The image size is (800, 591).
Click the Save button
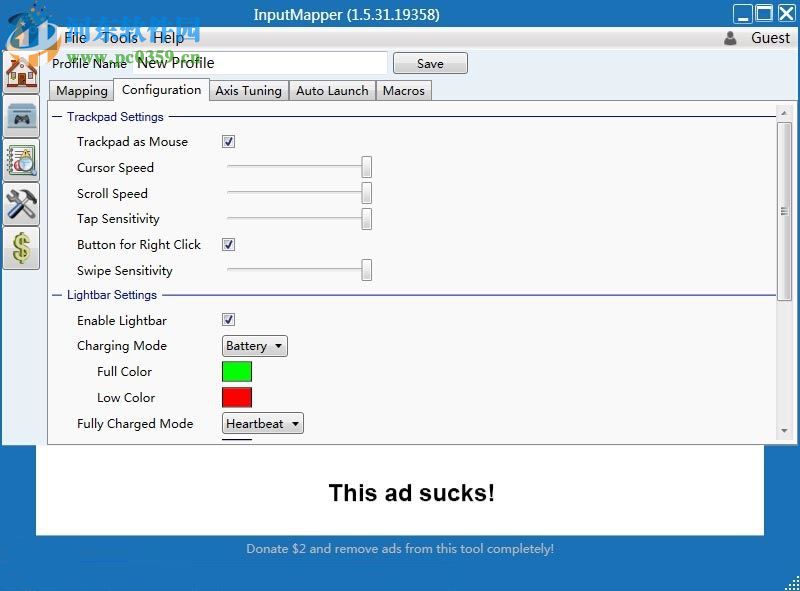point(430,63)
